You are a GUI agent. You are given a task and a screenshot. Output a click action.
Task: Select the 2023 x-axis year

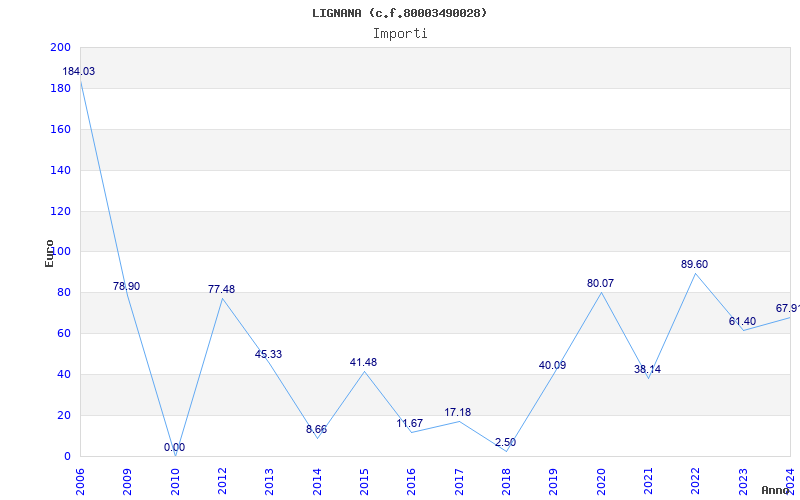(x=743, y=482)
